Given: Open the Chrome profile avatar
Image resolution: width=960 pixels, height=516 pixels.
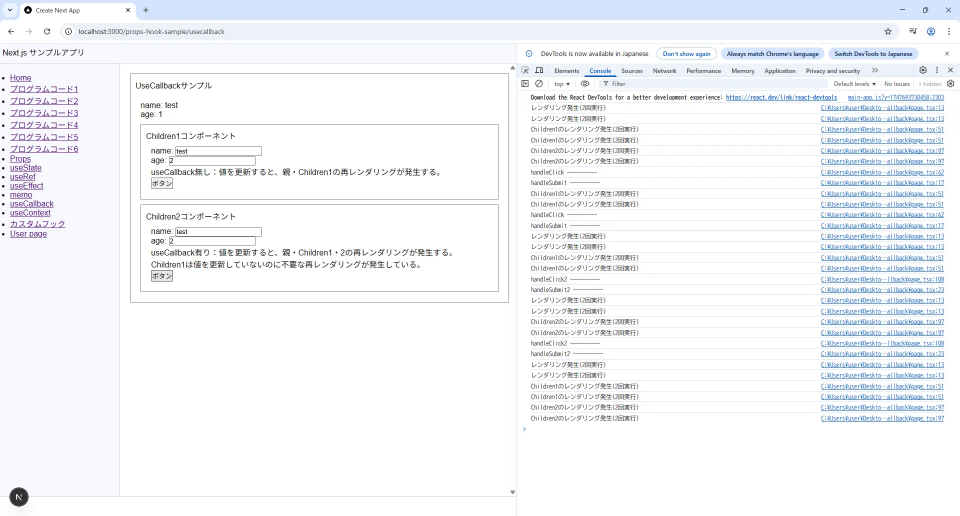Looking at the screenshot, I should pos(931,31).
